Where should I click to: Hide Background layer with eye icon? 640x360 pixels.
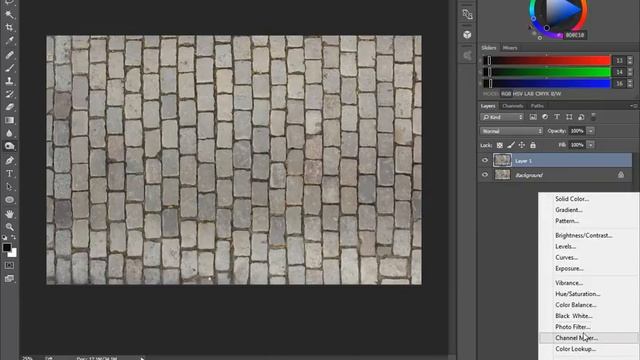pos(485,175)
